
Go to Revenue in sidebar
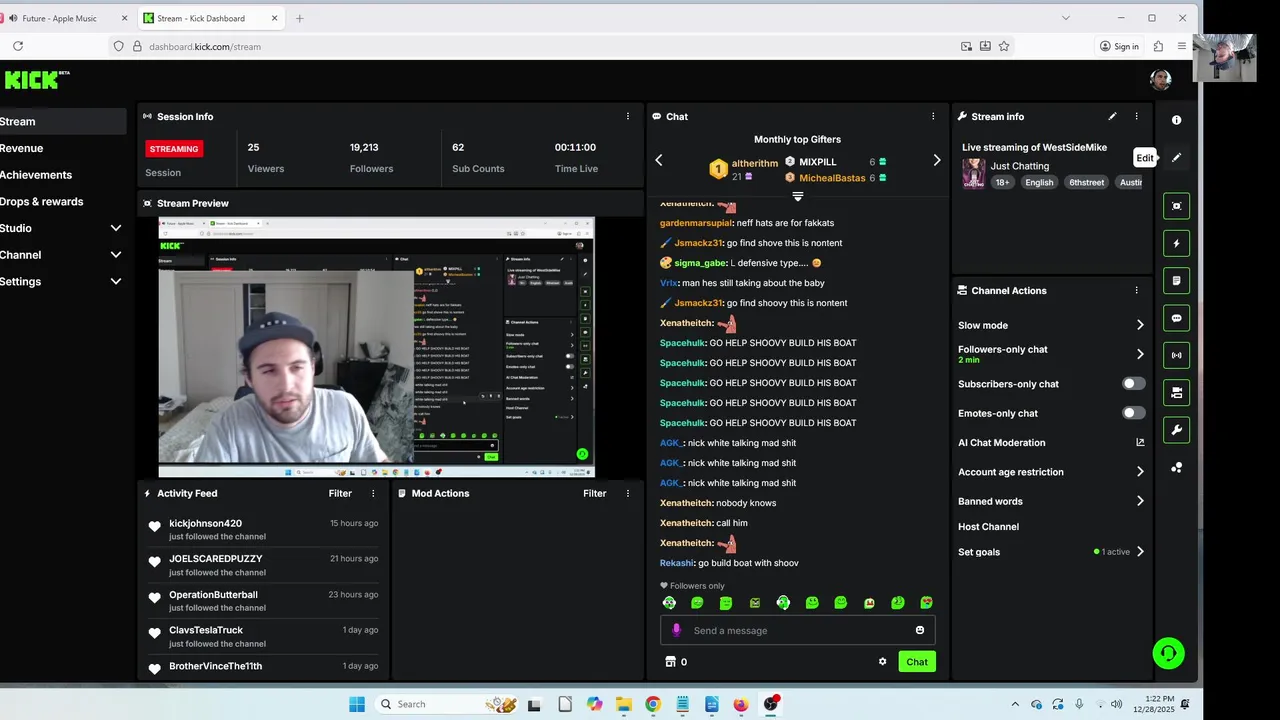click(x=22, y=148)
